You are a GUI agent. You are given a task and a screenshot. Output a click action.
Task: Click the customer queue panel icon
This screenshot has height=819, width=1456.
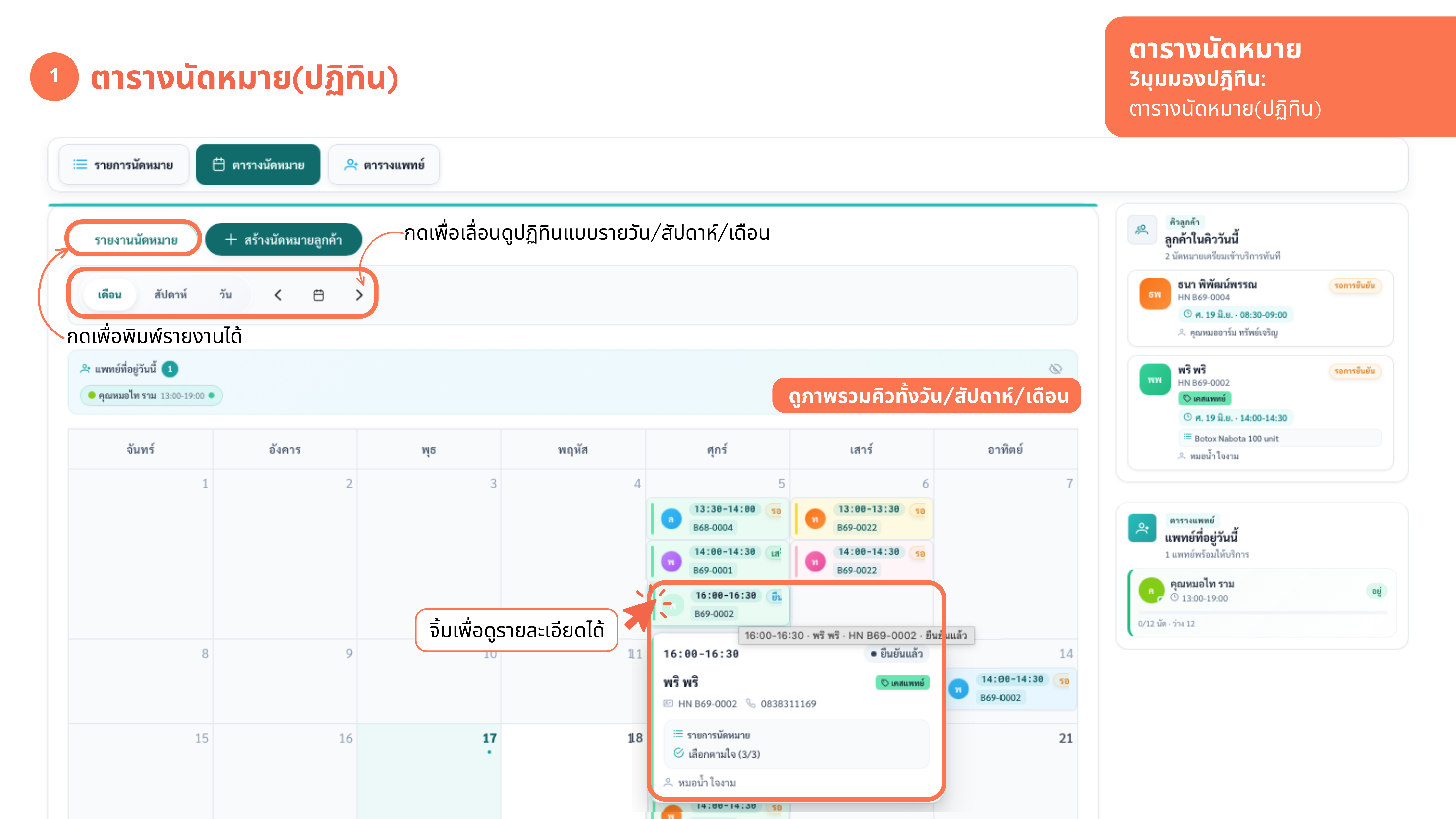click(1142, 230)
